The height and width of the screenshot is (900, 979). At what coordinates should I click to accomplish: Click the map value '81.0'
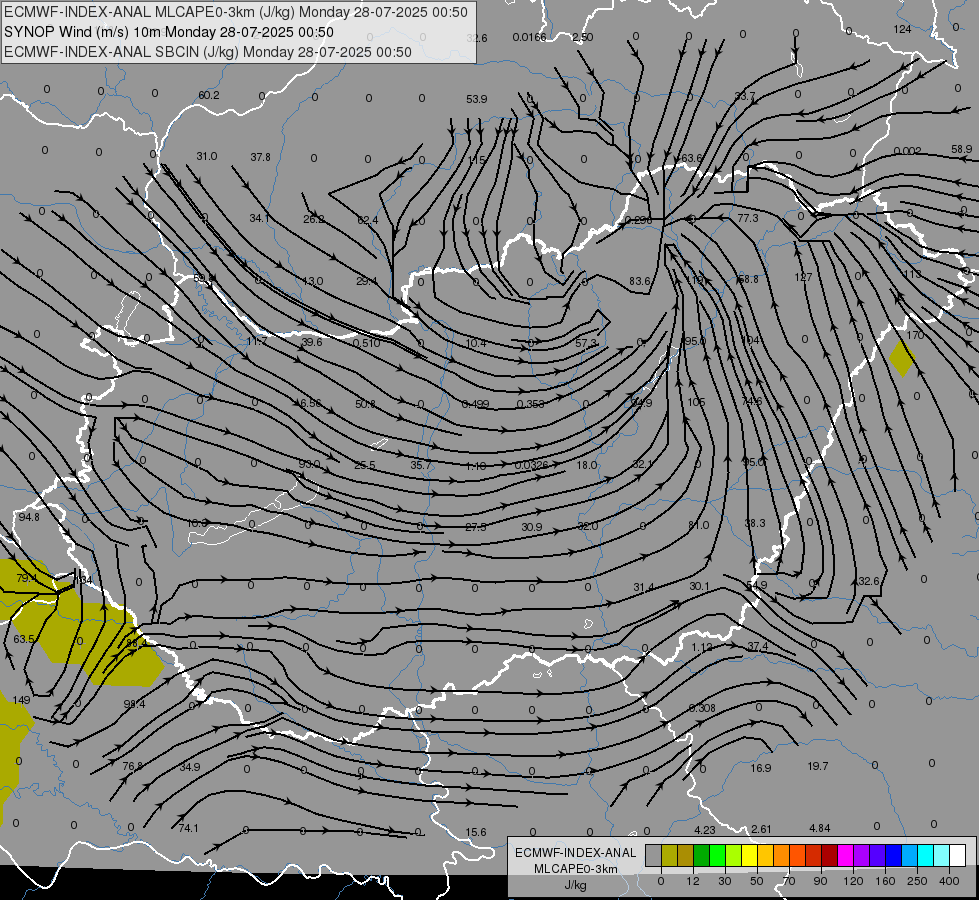[699, 525]
